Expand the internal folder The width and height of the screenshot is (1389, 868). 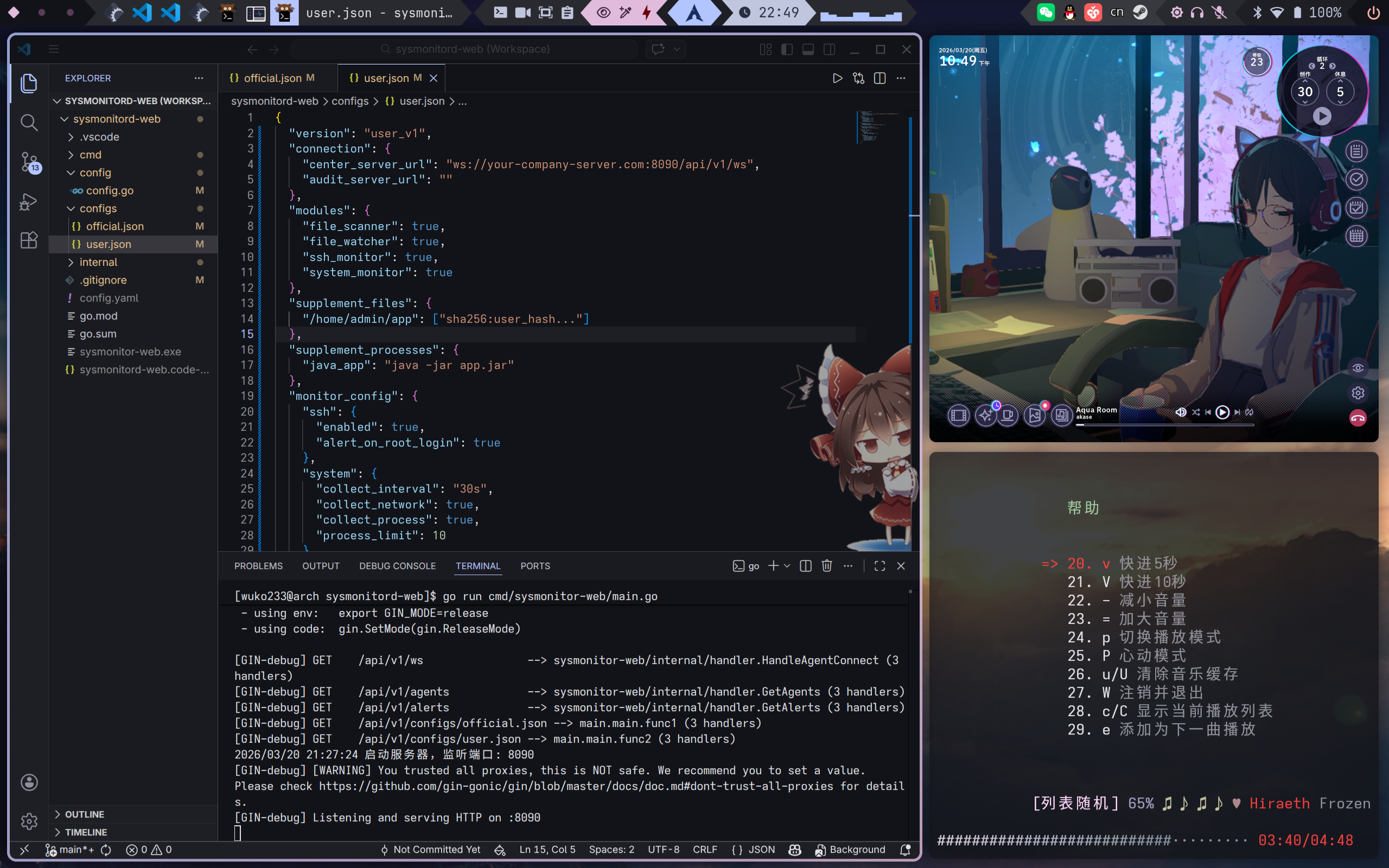click(98, 263)
